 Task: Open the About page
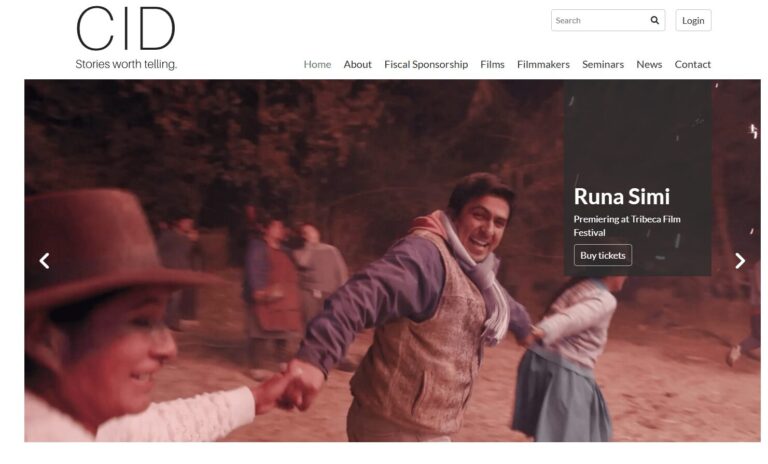point(358,64)
